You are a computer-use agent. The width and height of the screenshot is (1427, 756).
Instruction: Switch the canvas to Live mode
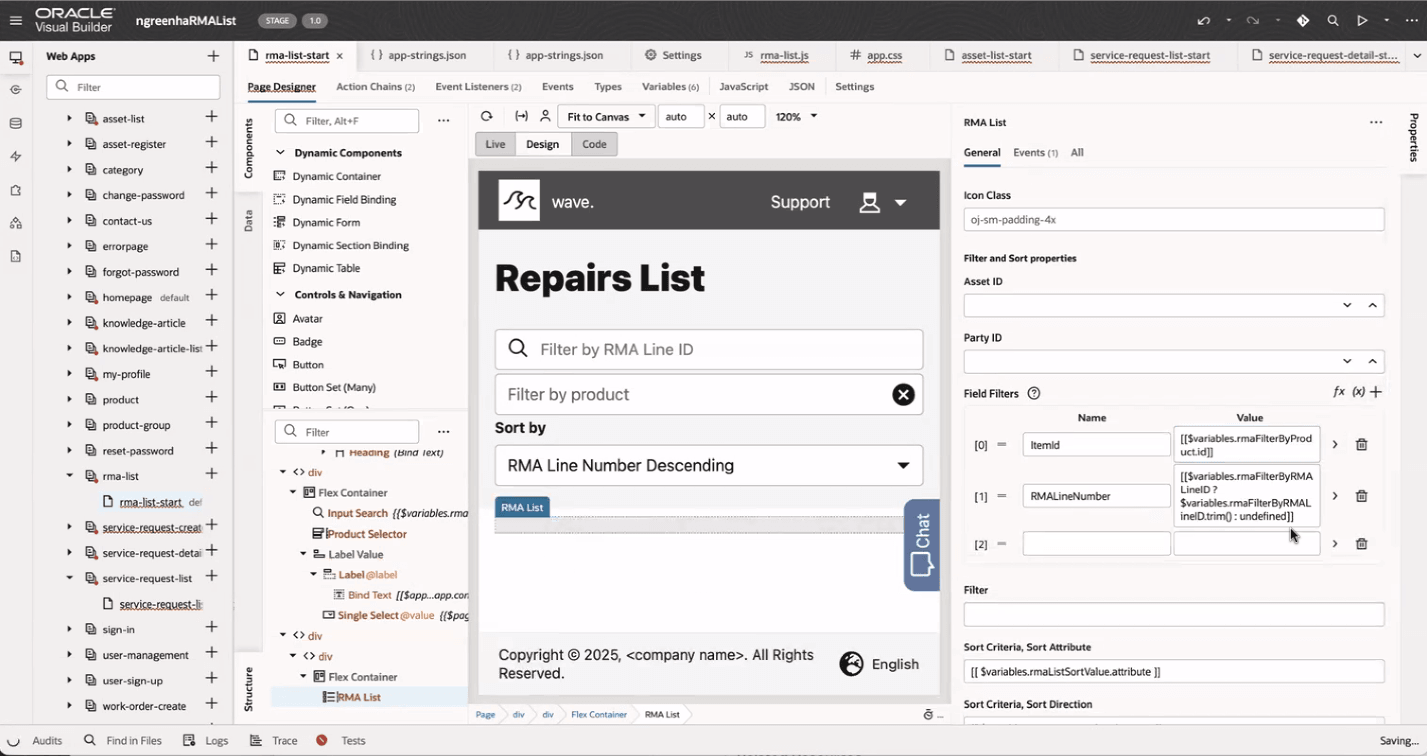[494, 144]
